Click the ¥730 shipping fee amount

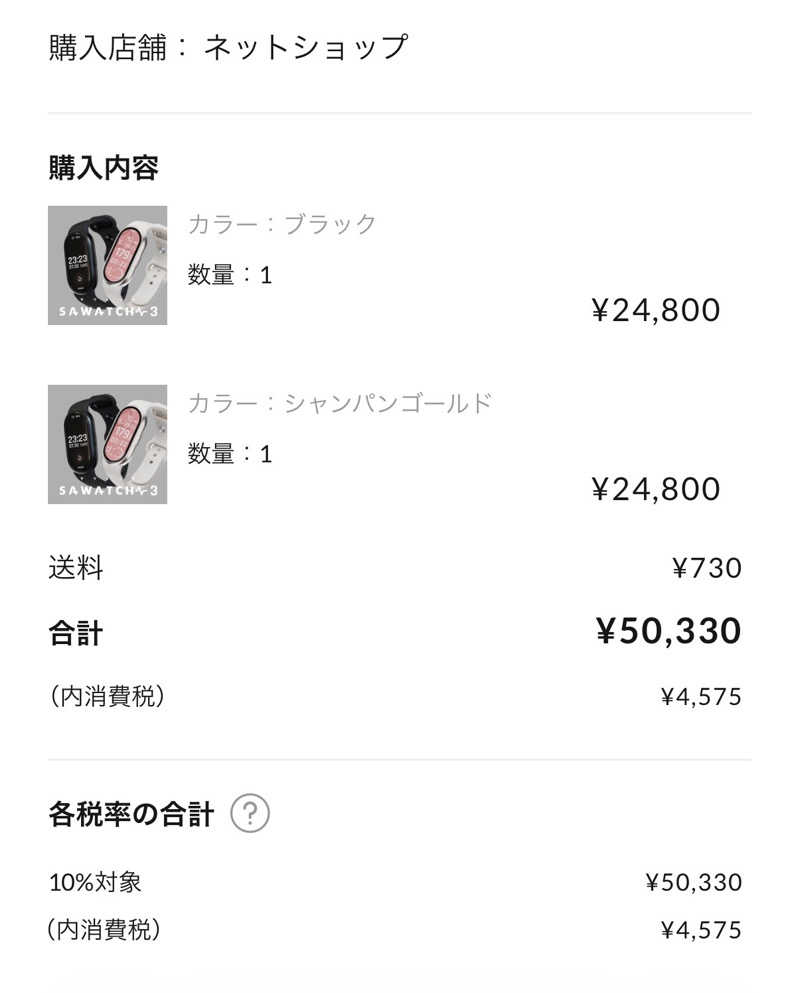tap(706, 569)
